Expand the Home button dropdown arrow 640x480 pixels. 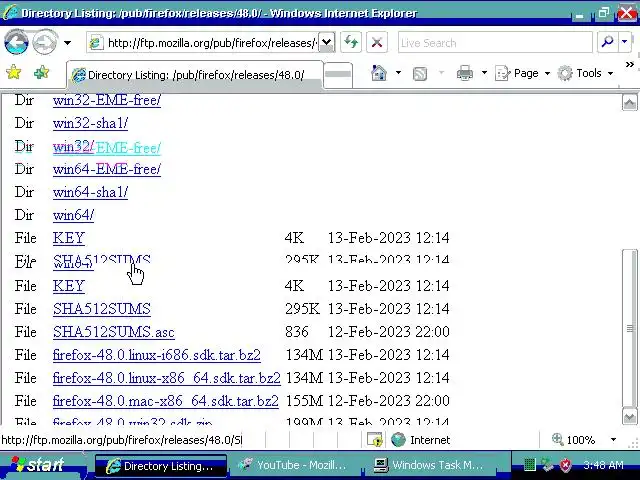coord(398,73)
